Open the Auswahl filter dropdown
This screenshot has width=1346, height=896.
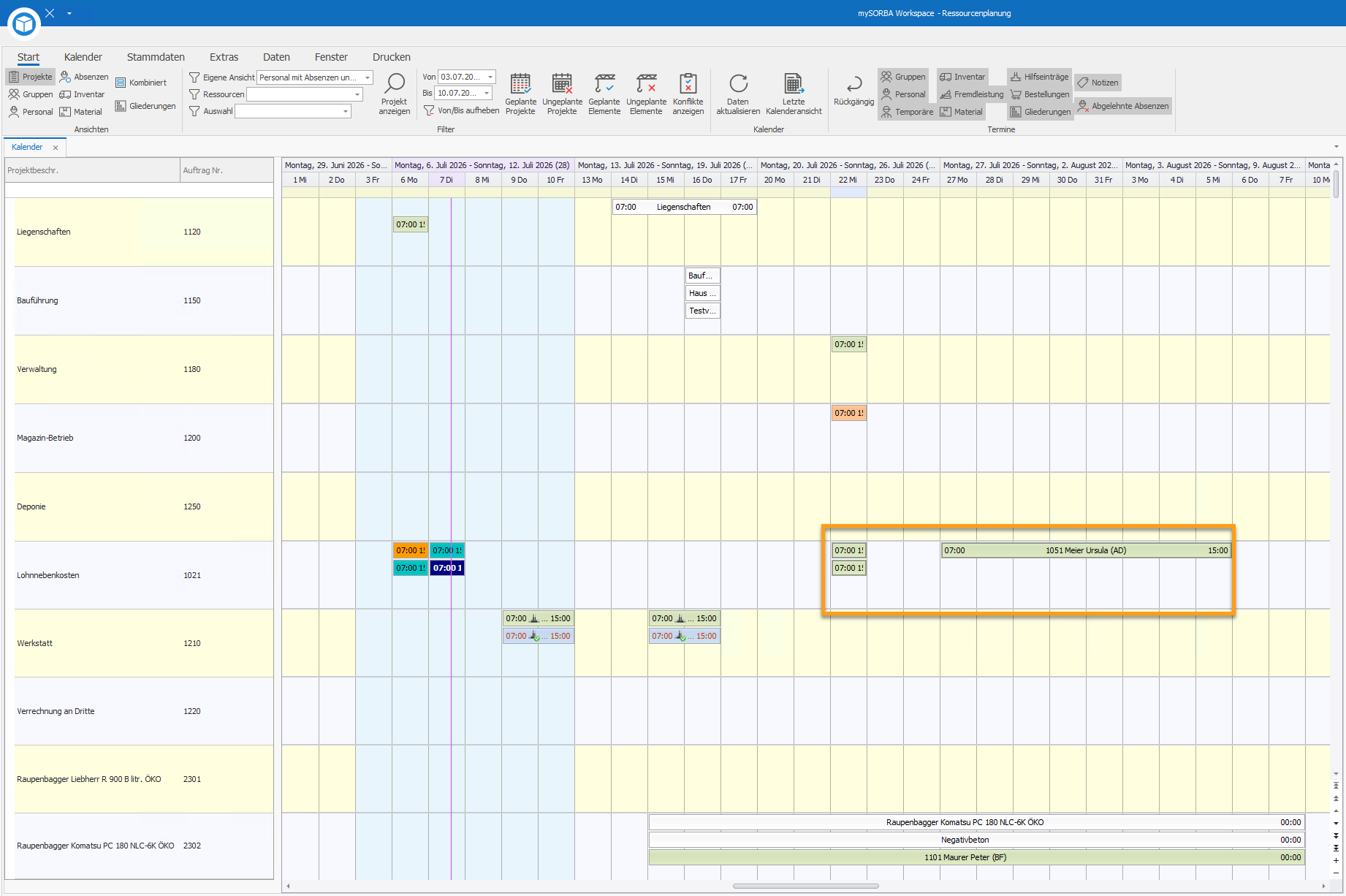point(346,111)
